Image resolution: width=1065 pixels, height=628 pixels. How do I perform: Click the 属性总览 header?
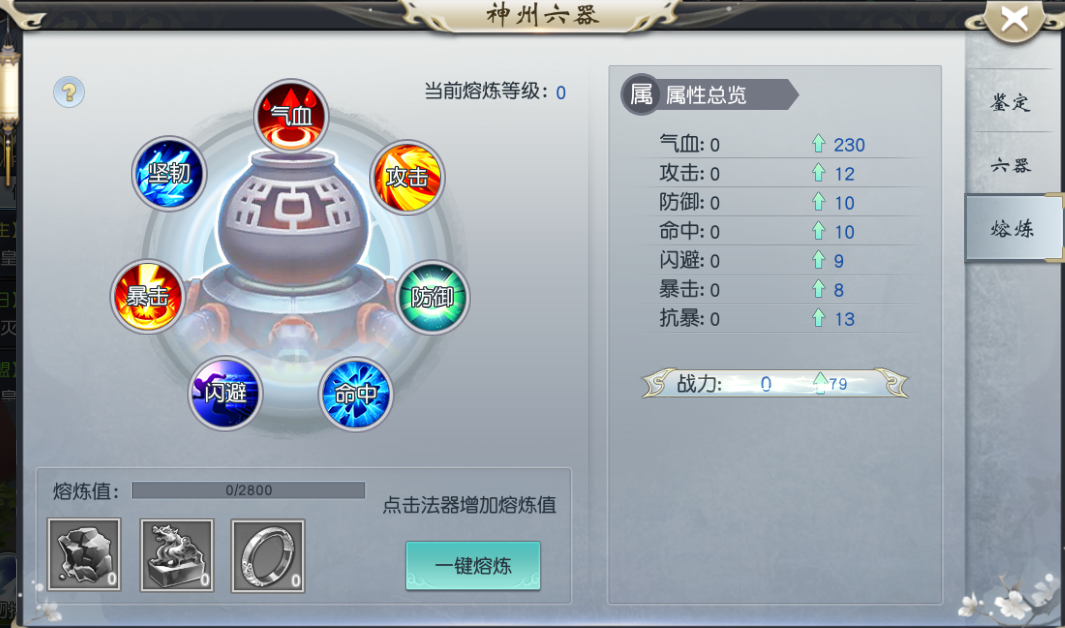tap(709, 94)
